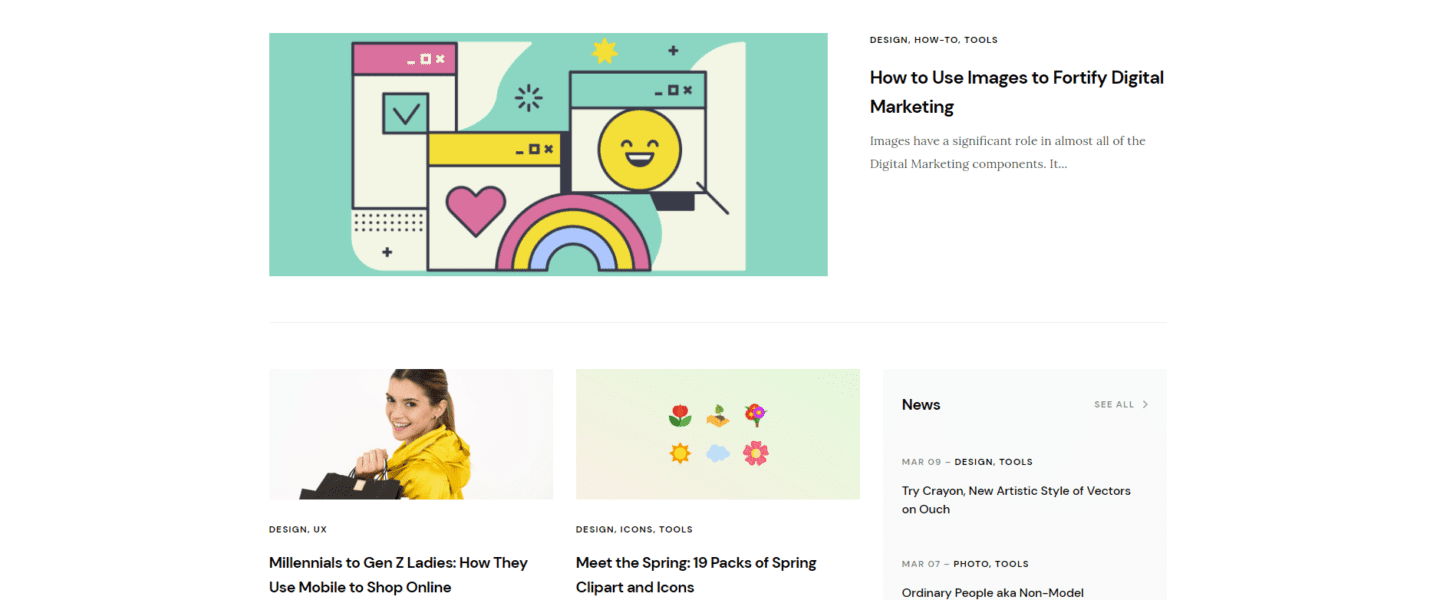Viewport: 1440px width, 600px height.
Task: Click the plant-in-hand icon in Spring thumbnail
Action: tap(718, 415)
